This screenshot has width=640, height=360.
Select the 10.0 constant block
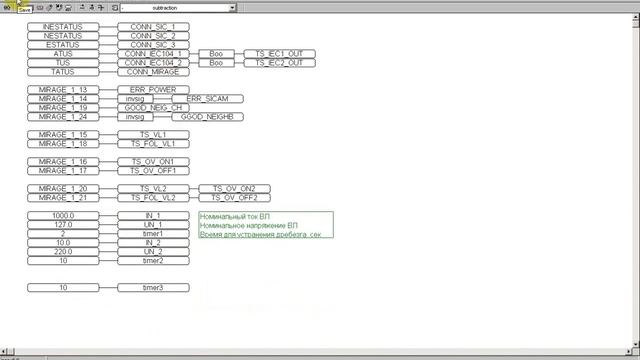click(x=63, y=242)
